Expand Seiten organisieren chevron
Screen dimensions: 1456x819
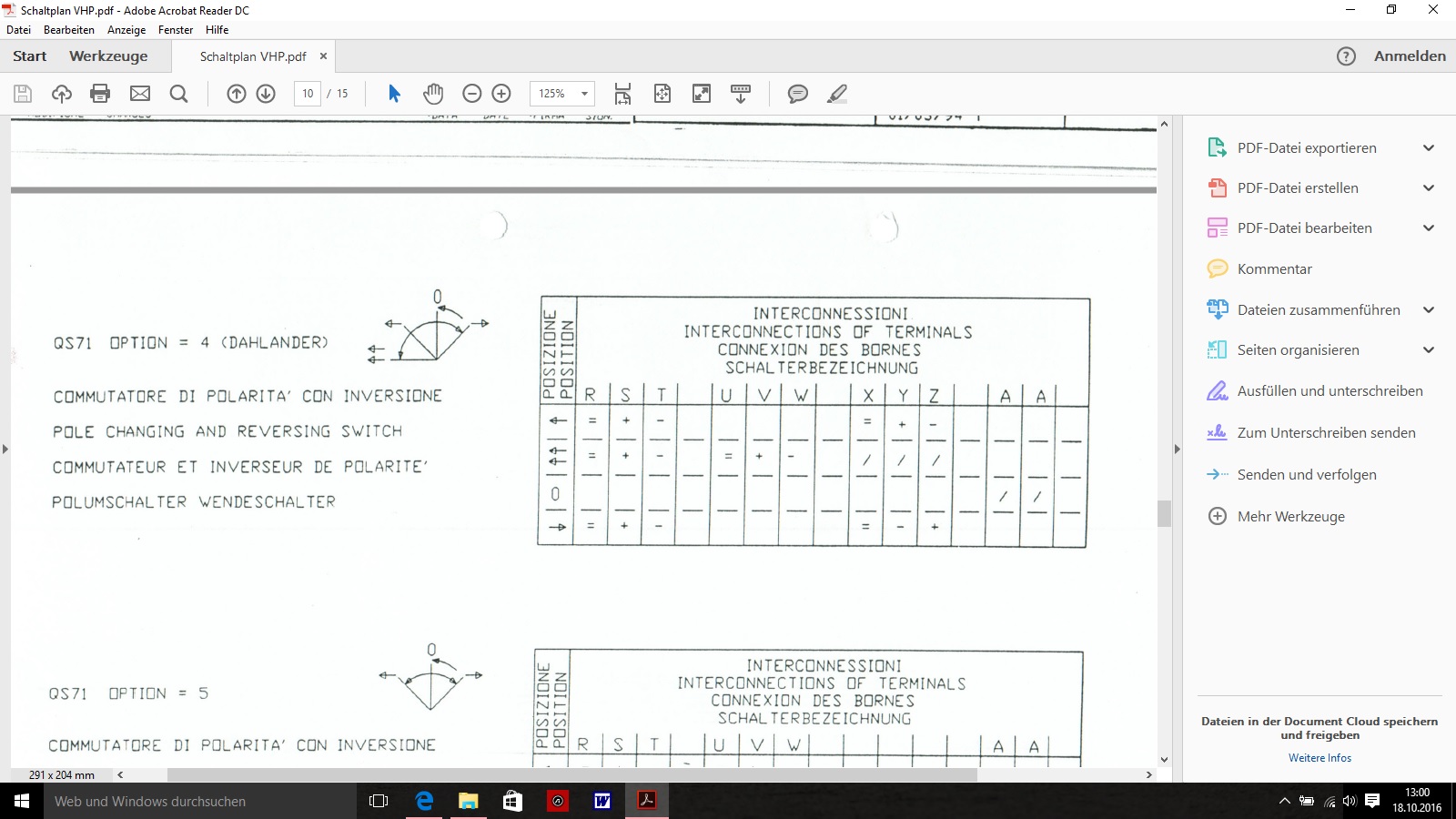(1429, 349)
